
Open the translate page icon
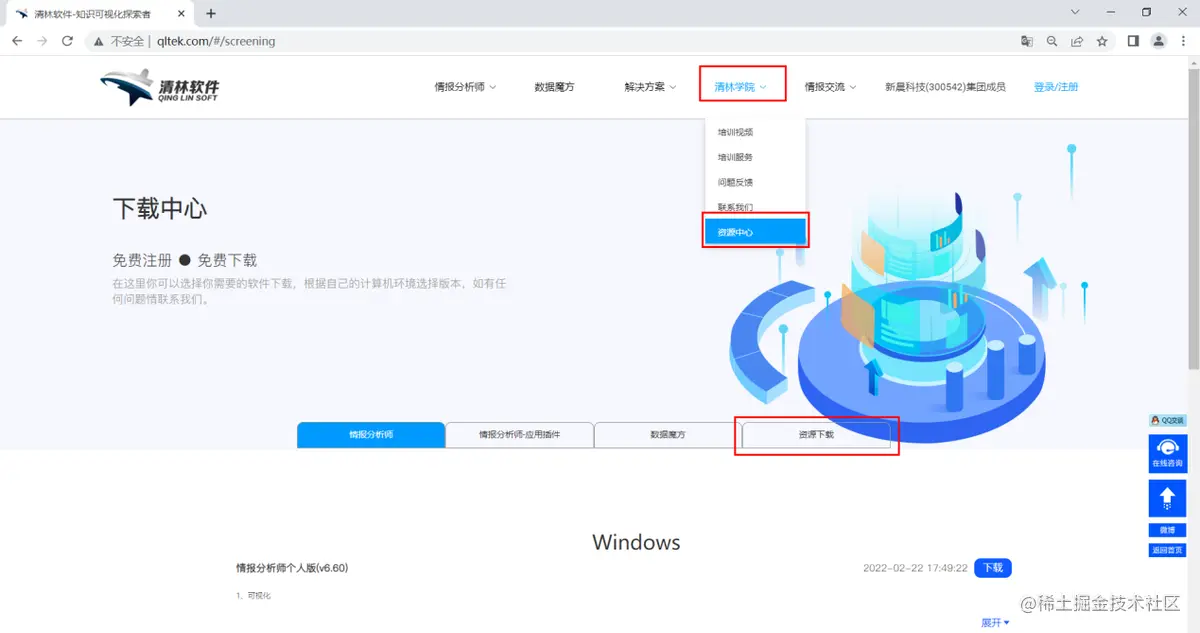click(1026, 41)
